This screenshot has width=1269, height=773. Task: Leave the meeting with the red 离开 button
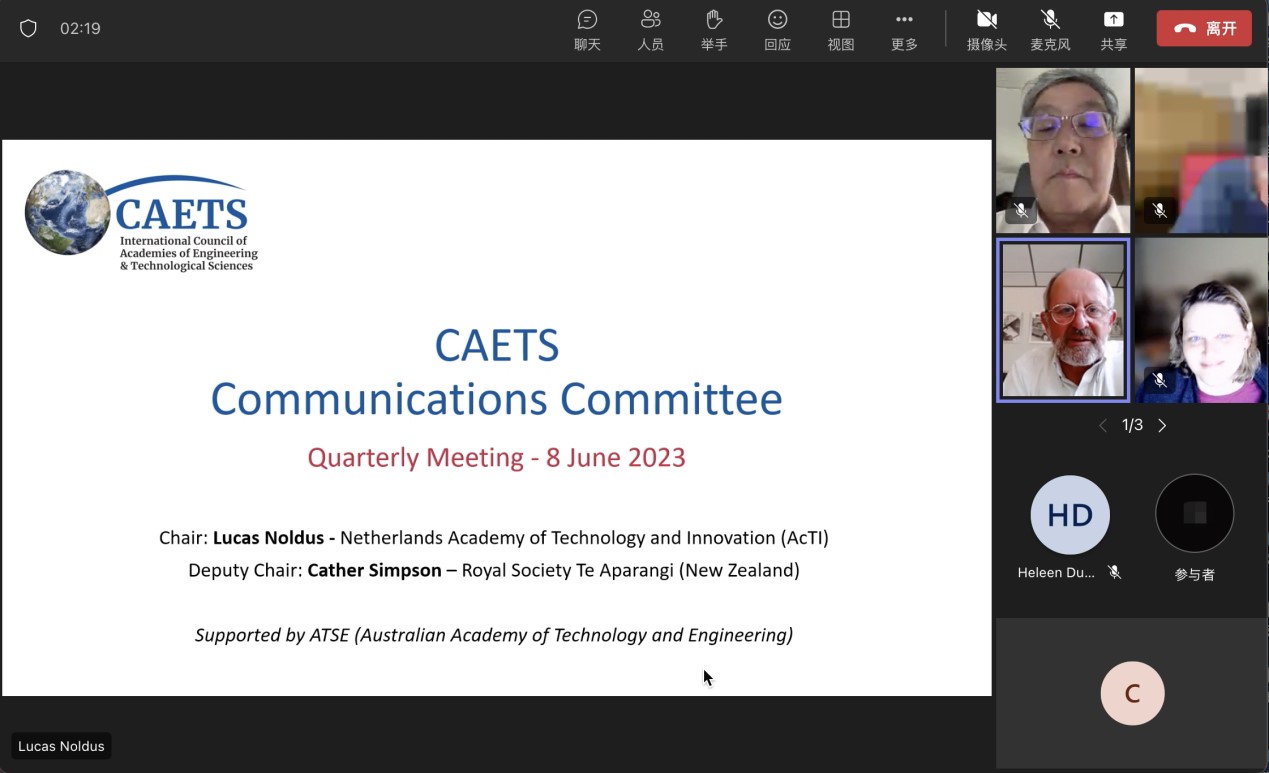1204,28
